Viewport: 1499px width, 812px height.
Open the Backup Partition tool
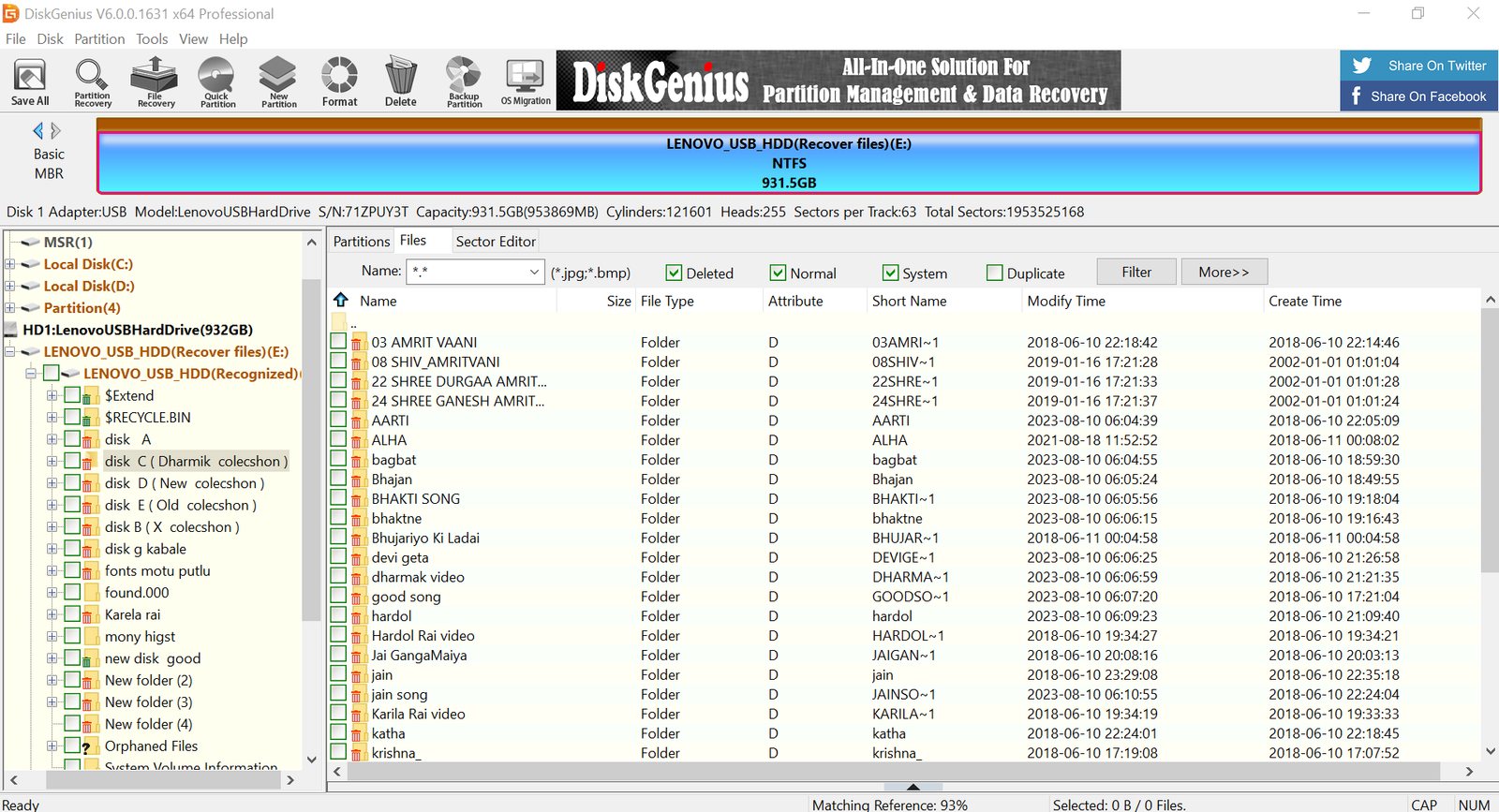(x=464, y=81)
